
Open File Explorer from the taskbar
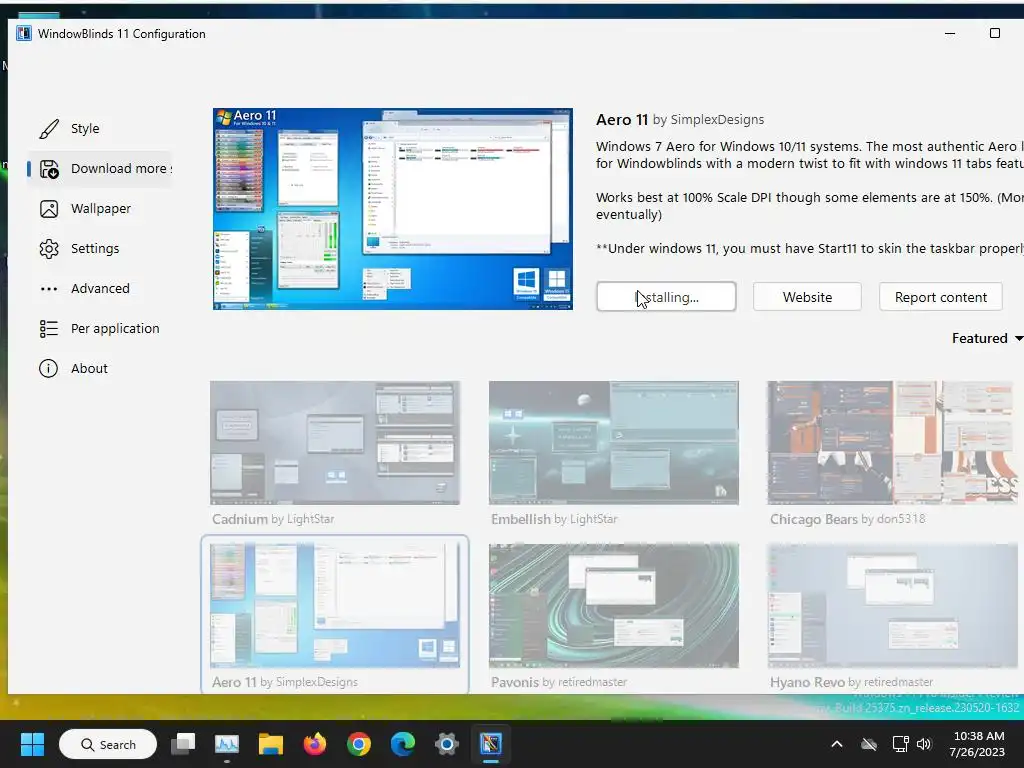click(270, 744)
